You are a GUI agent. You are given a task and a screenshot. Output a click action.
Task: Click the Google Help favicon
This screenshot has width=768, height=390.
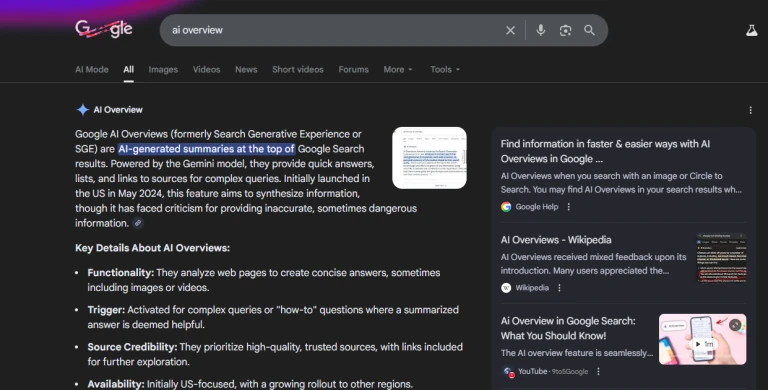coord(506,207)
